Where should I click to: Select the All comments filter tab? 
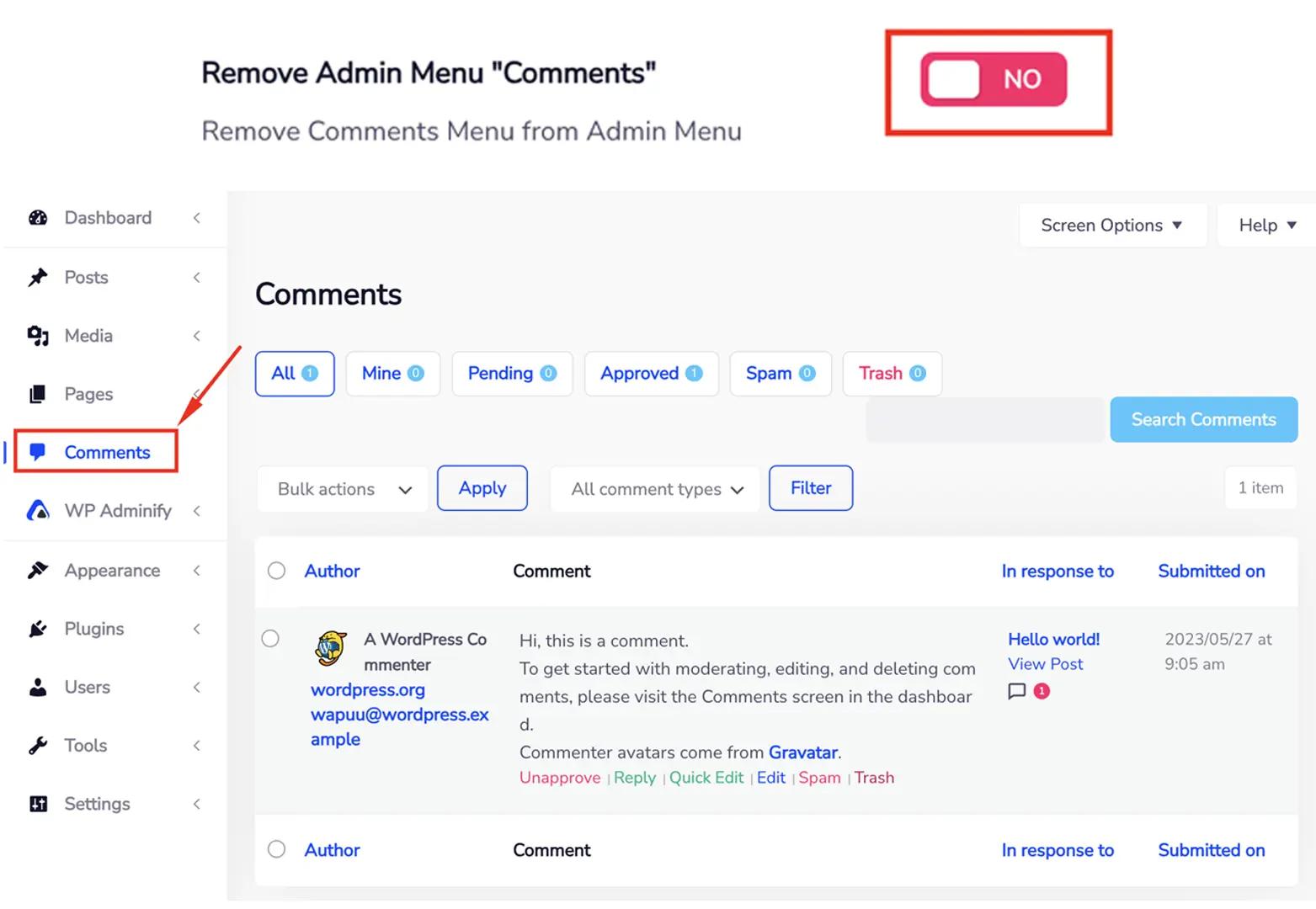pos(295,374)
